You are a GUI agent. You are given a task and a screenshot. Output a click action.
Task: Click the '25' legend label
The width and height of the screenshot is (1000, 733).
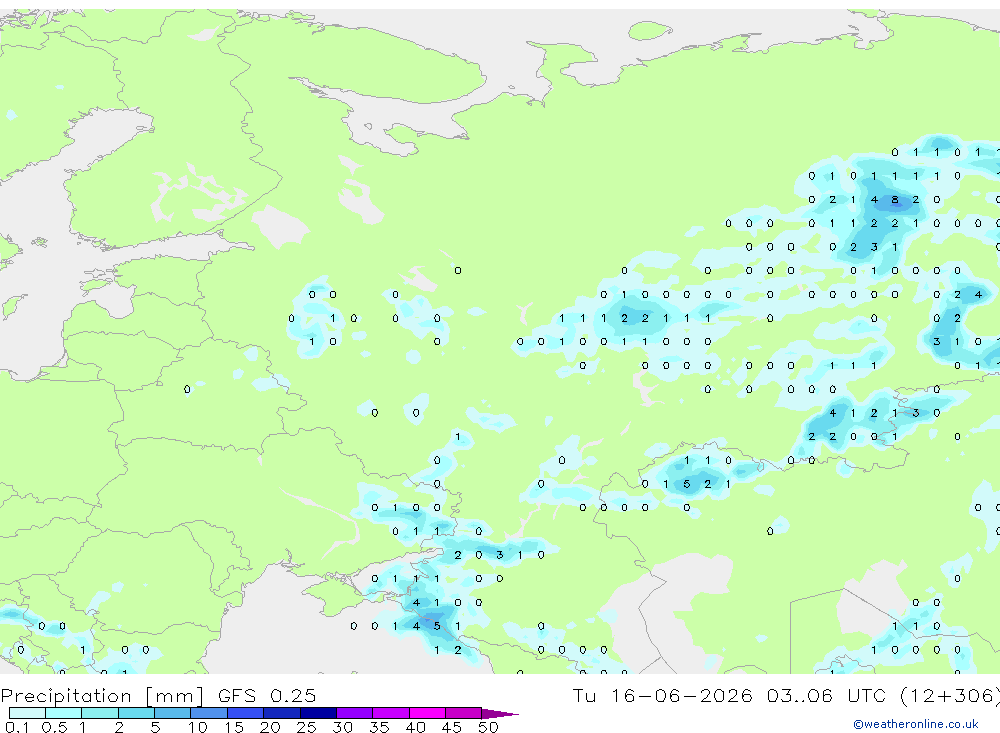pyautogui.click(x=307, y=727)
